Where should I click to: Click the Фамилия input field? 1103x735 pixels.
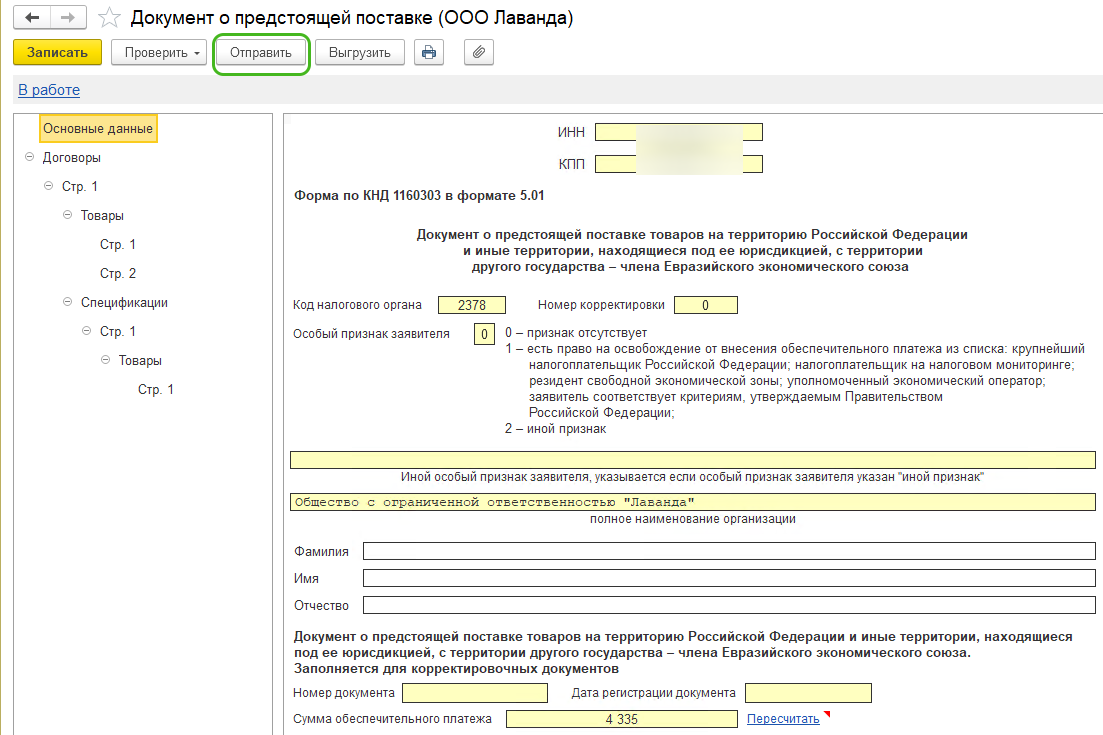pos(729,551)
